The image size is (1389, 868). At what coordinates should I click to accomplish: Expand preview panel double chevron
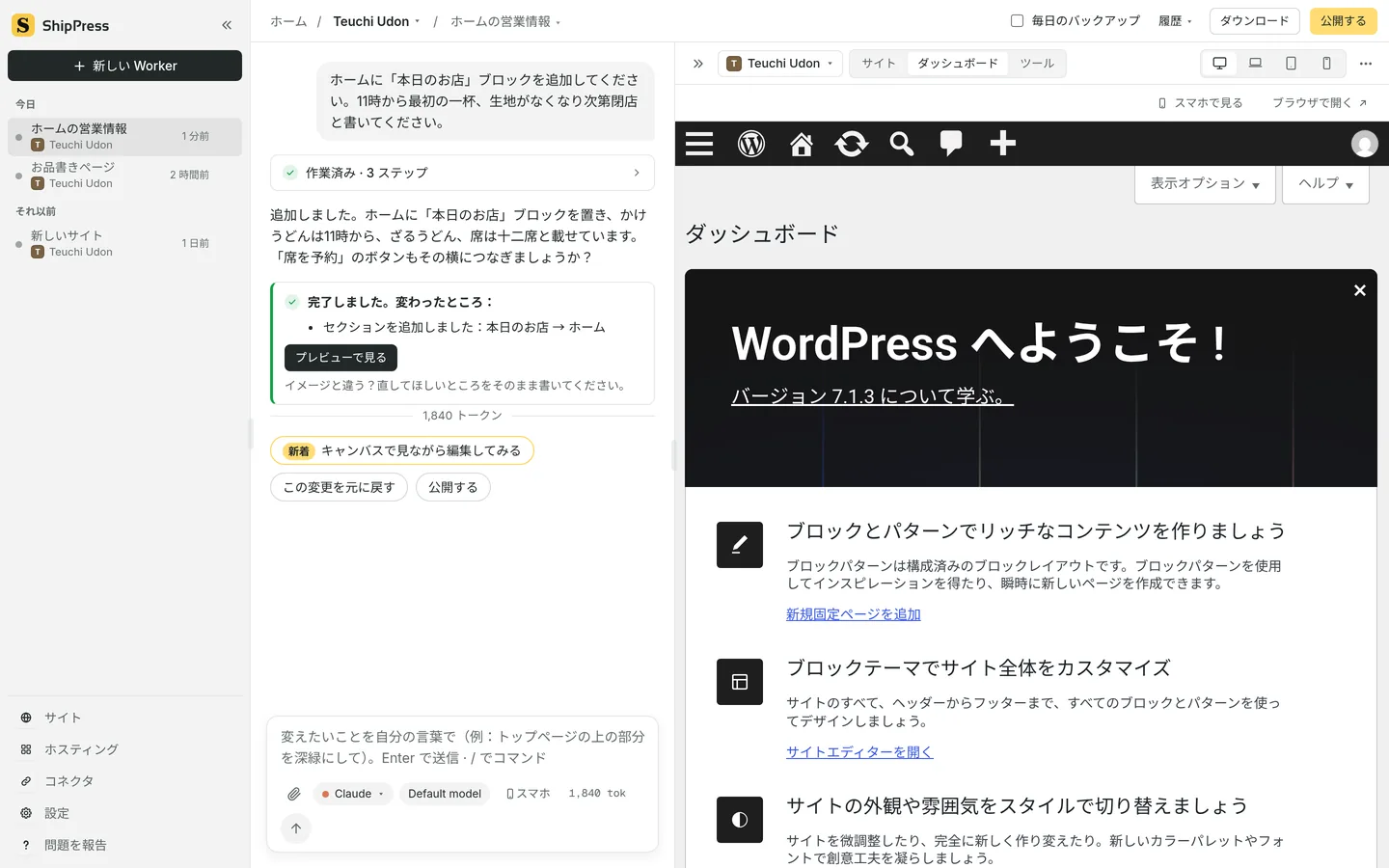698,64
